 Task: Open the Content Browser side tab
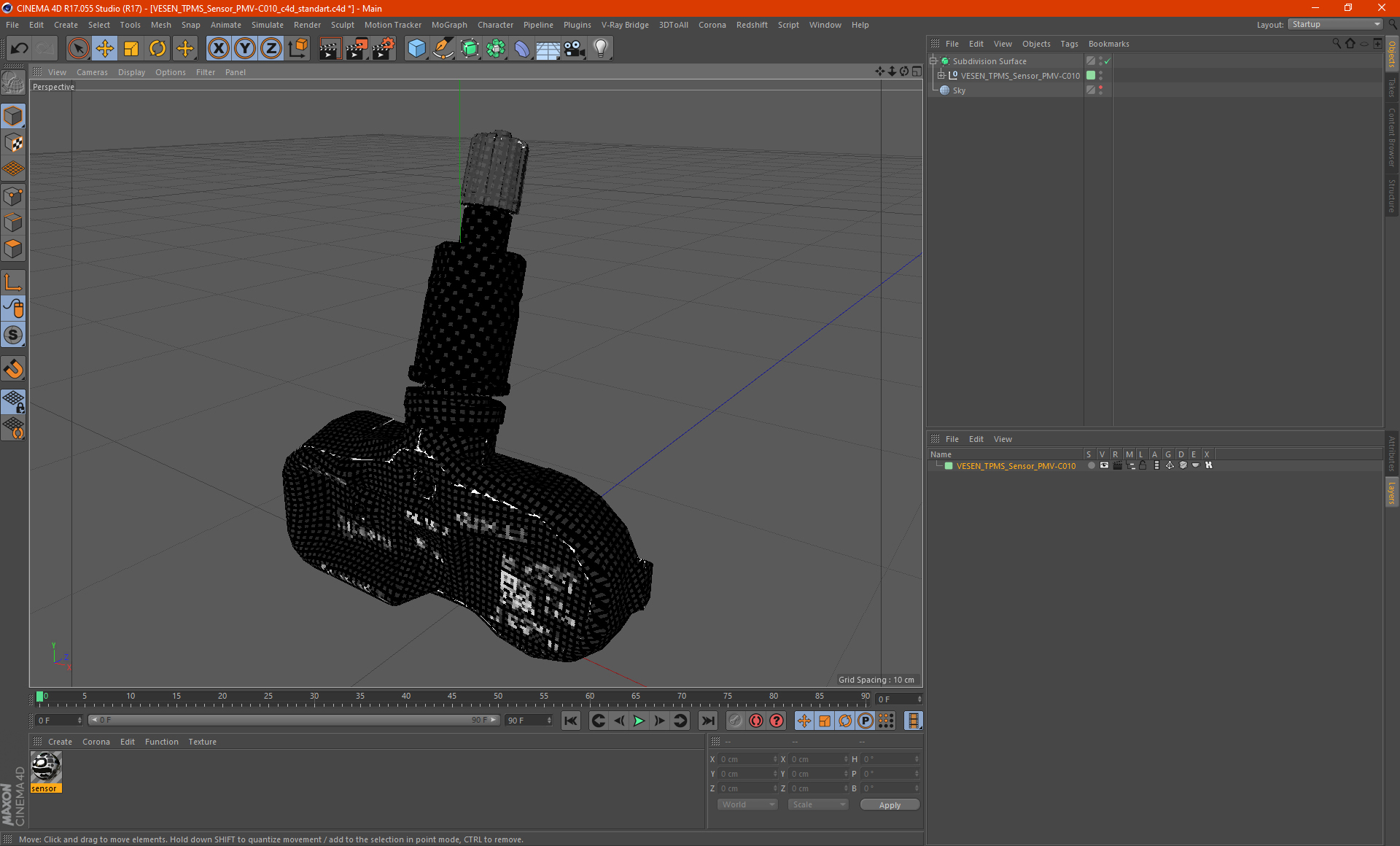pyautogui.click(x=1392, y=137)
